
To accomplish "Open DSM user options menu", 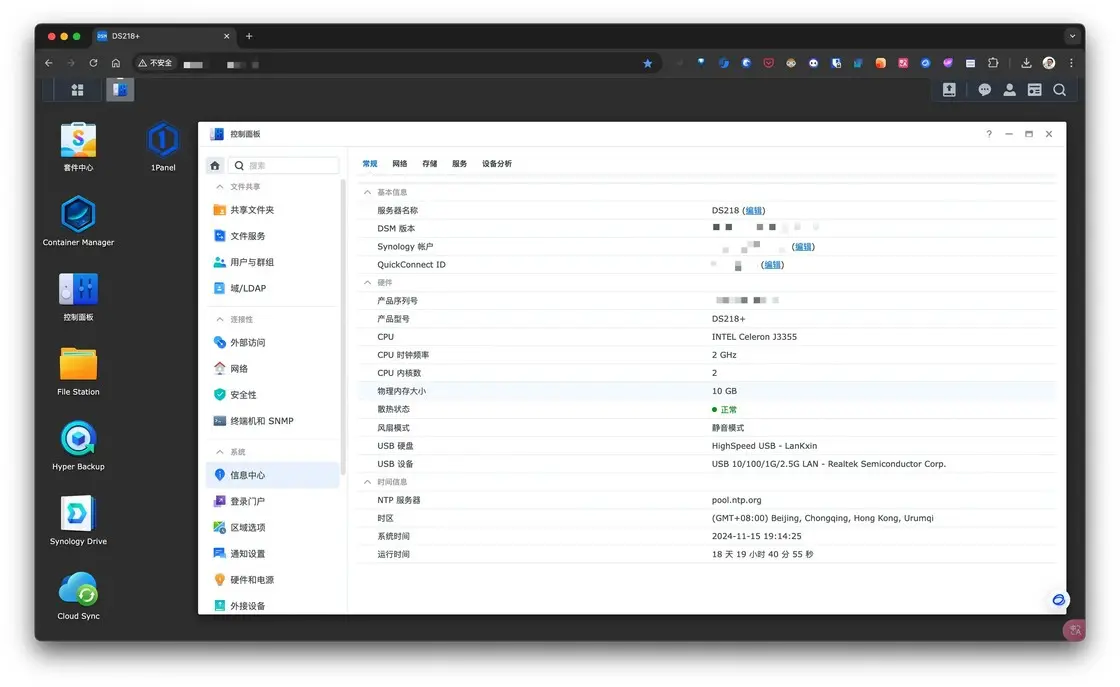I will pyautogui.click(x=1009, y=90).
